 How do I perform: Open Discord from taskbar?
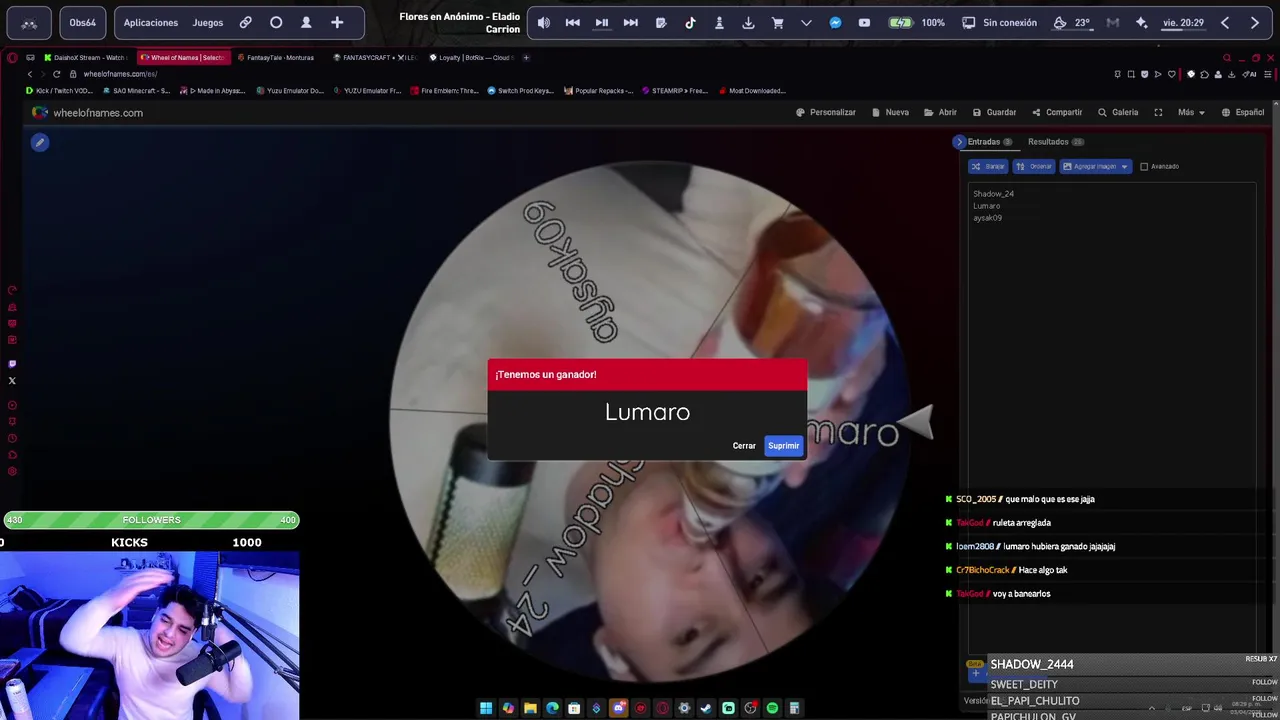coord(618,708)
